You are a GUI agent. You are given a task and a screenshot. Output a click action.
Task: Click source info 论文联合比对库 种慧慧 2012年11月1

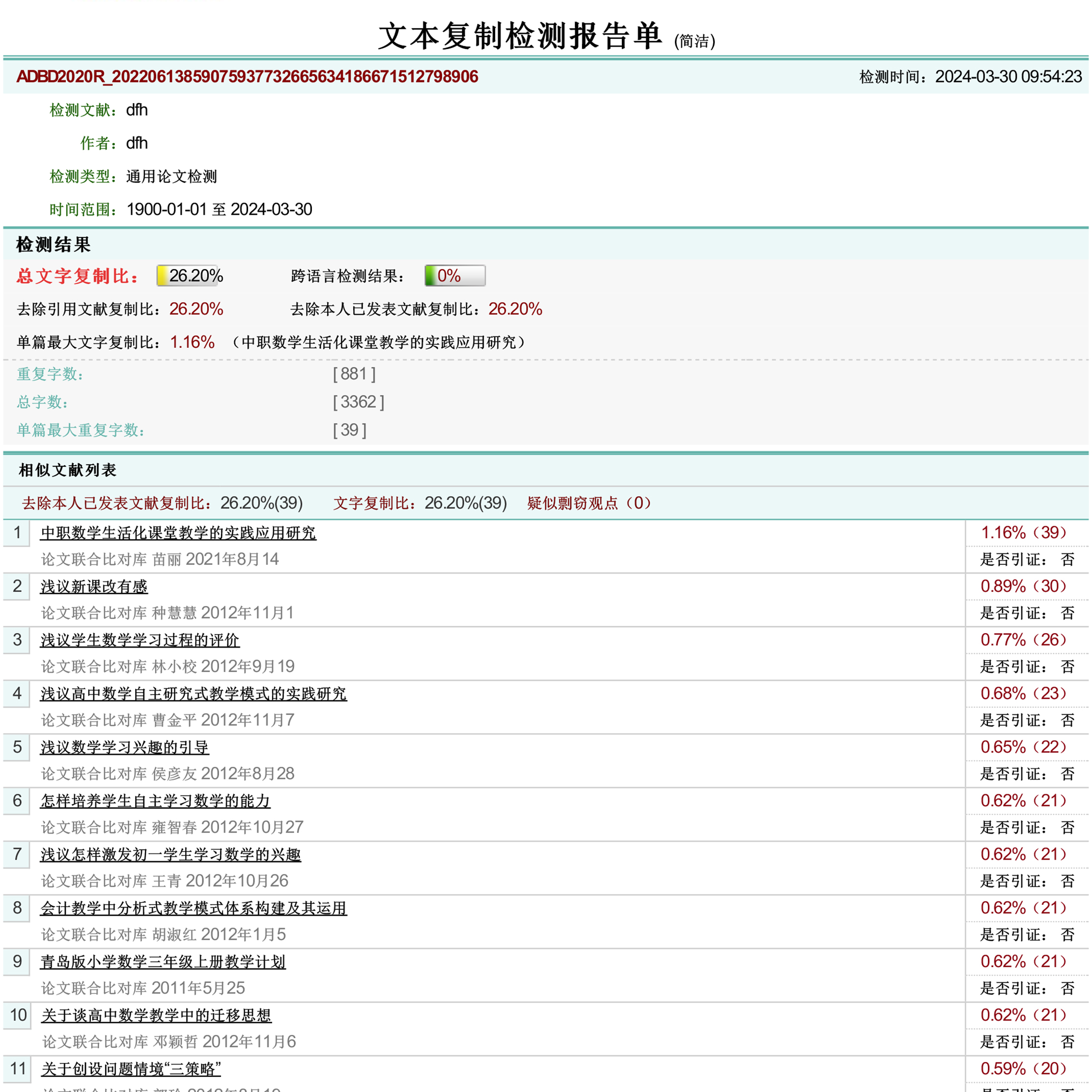tap(168, 613)
